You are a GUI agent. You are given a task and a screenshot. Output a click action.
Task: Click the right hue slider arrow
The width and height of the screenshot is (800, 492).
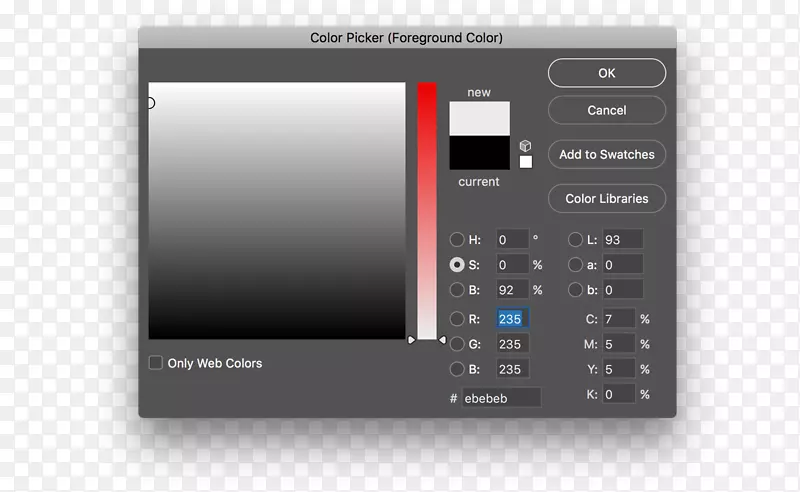point(442,340)
